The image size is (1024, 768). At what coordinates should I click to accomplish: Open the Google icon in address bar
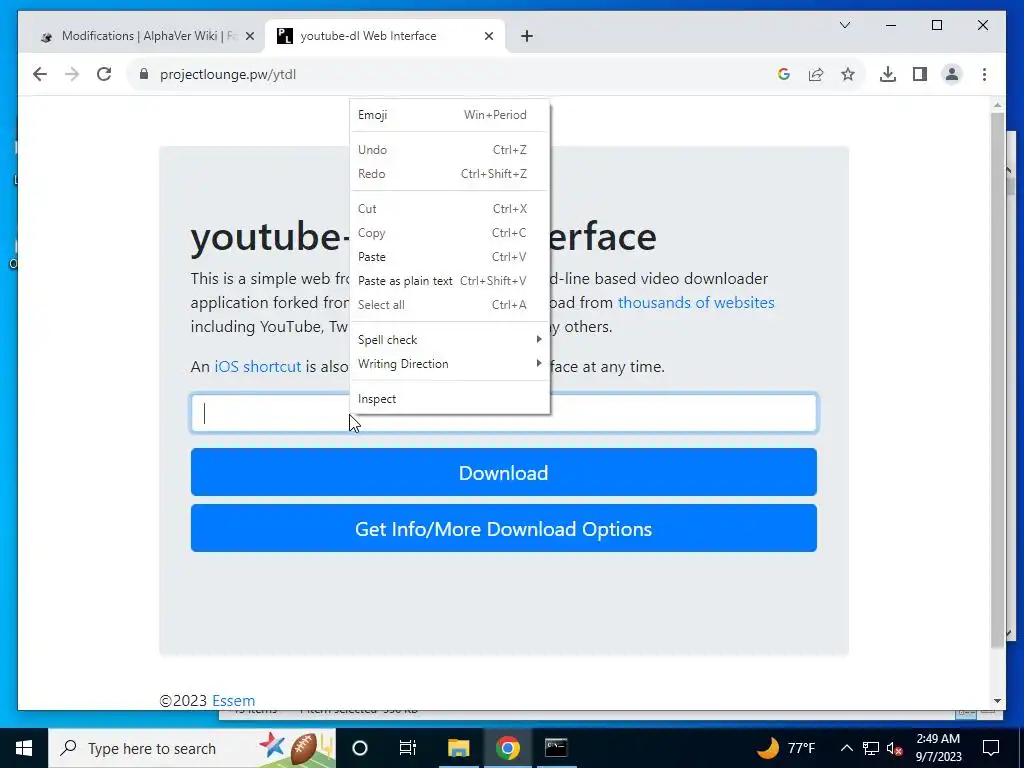[784, 74]
